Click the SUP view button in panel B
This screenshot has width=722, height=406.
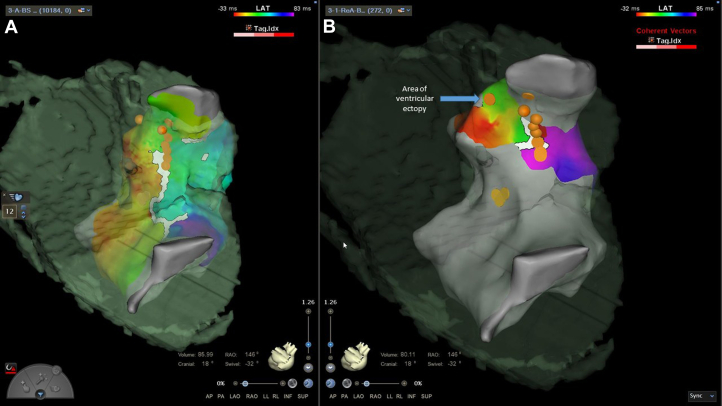(x=426, y=396)
